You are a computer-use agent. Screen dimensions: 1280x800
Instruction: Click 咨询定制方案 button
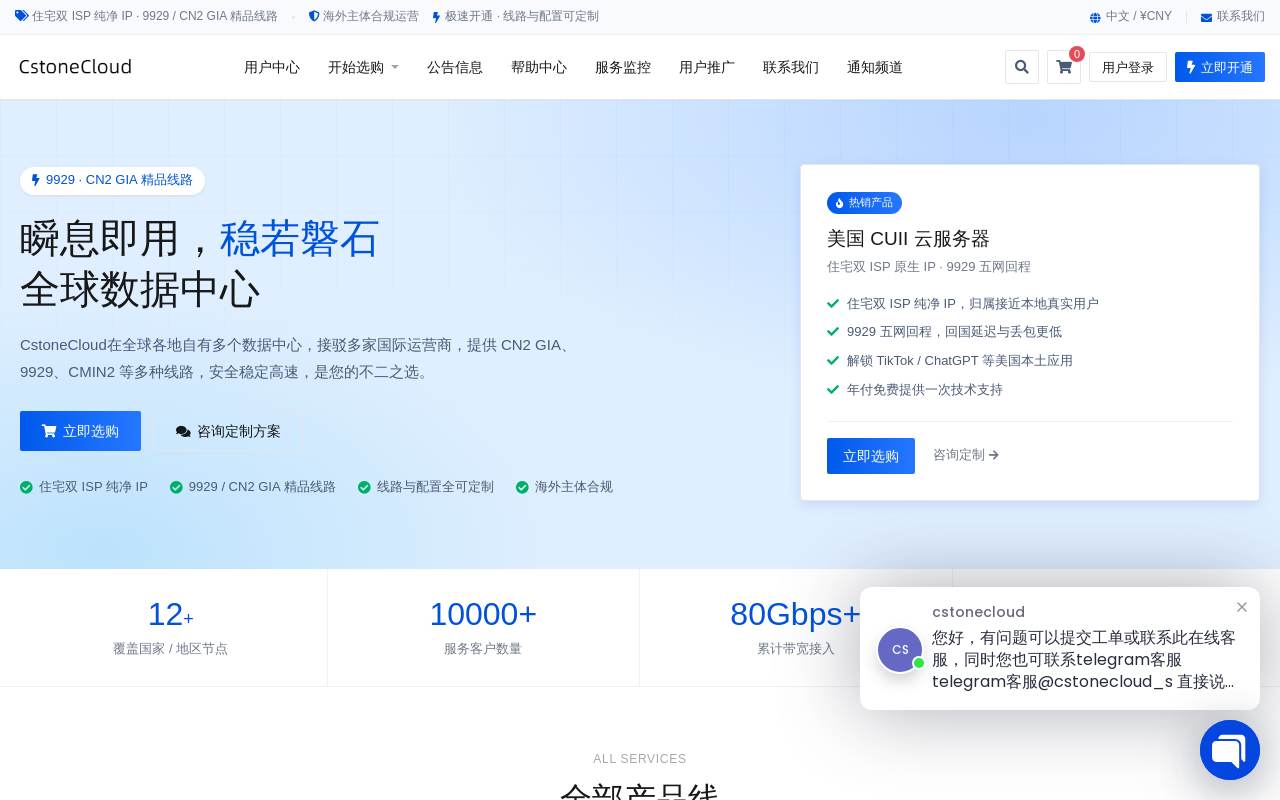228,431
